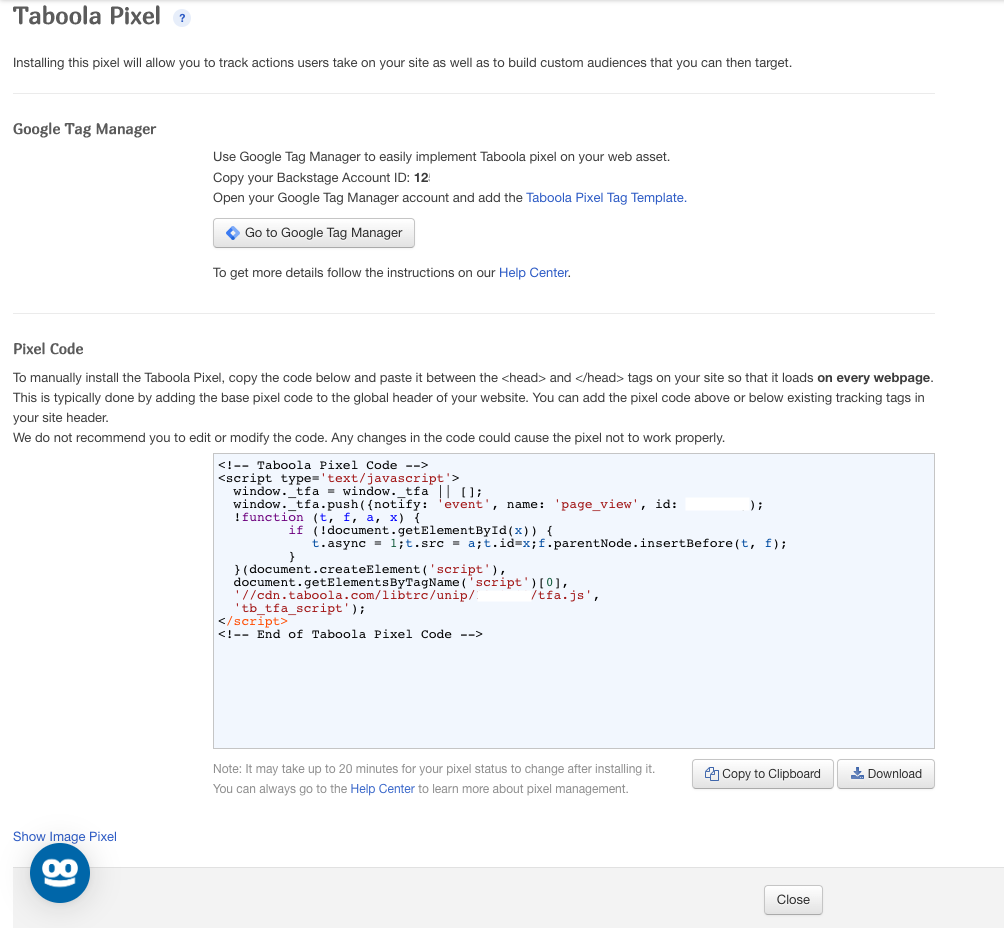Click the '<!-- Taboola Pixel Code -->' first line

click(x=323, y=465)
